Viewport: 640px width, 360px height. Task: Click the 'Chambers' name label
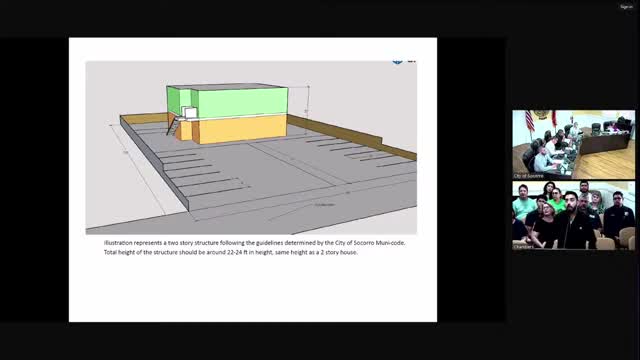pos(524,247)
